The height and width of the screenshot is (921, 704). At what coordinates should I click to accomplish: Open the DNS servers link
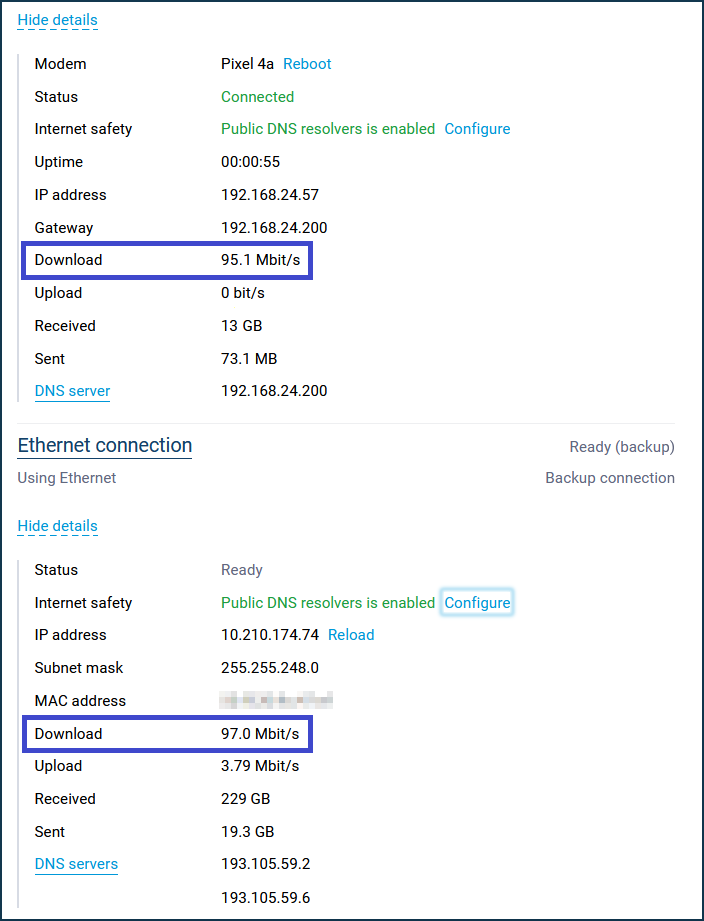(x=76, y=864)
